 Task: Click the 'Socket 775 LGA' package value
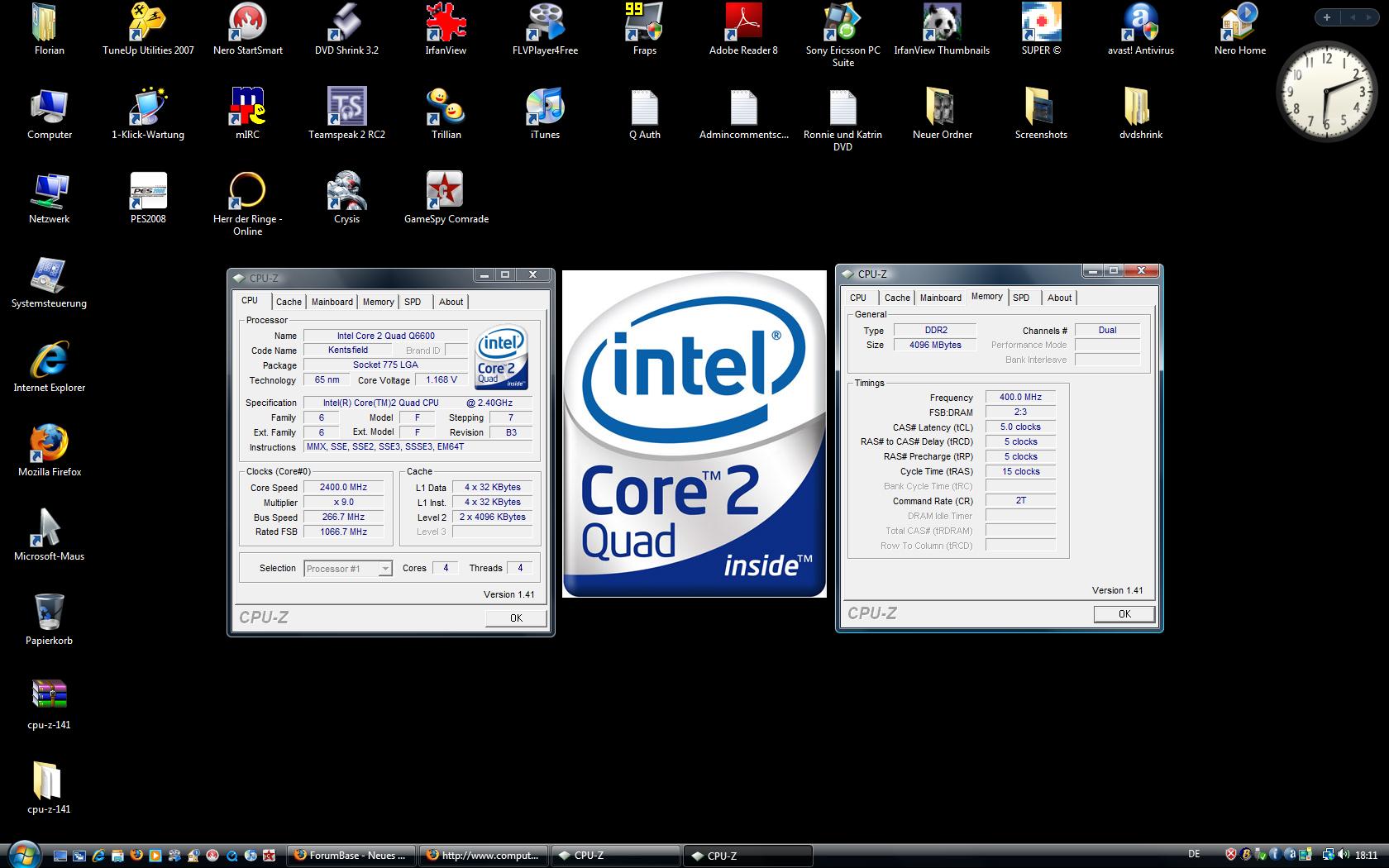385,365
